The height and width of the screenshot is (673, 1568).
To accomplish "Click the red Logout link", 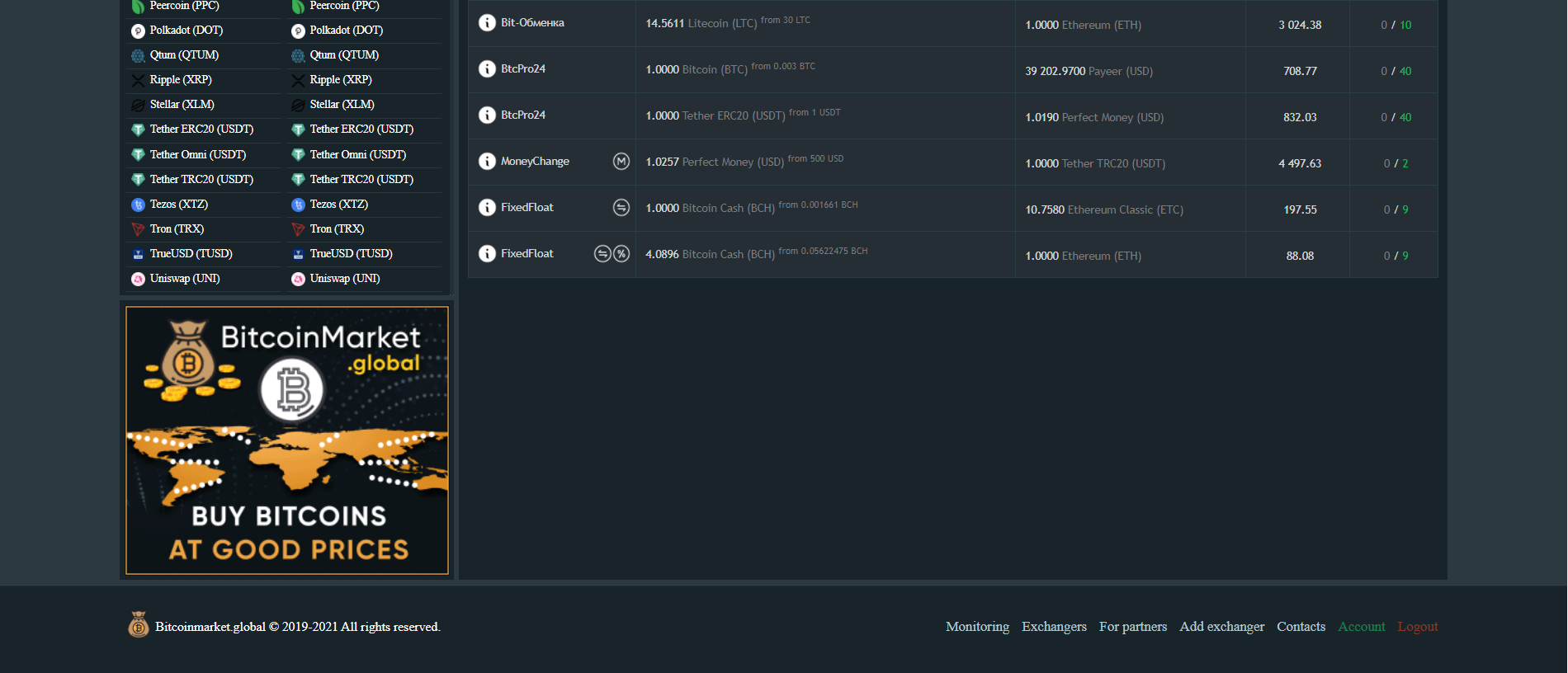I will tap(1417, 627).
